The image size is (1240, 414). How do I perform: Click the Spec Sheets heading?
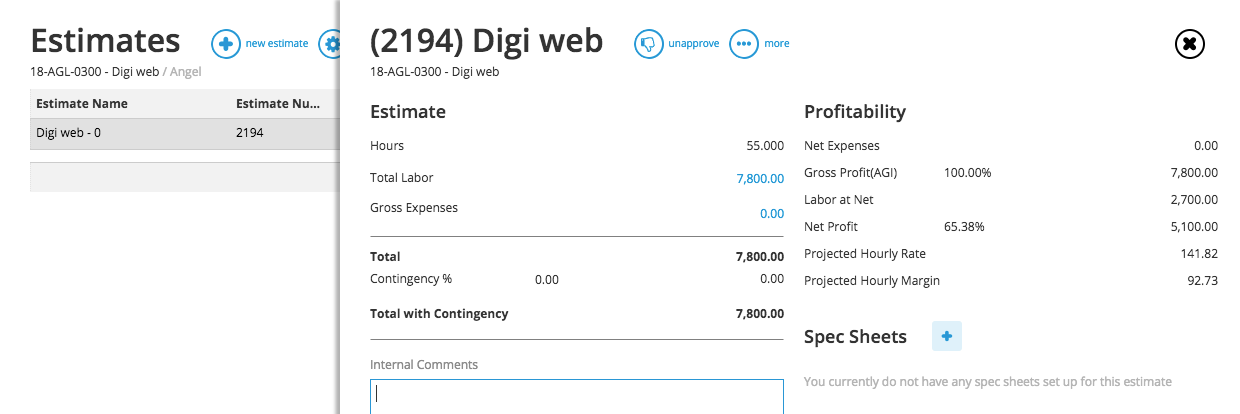(855, 337)
